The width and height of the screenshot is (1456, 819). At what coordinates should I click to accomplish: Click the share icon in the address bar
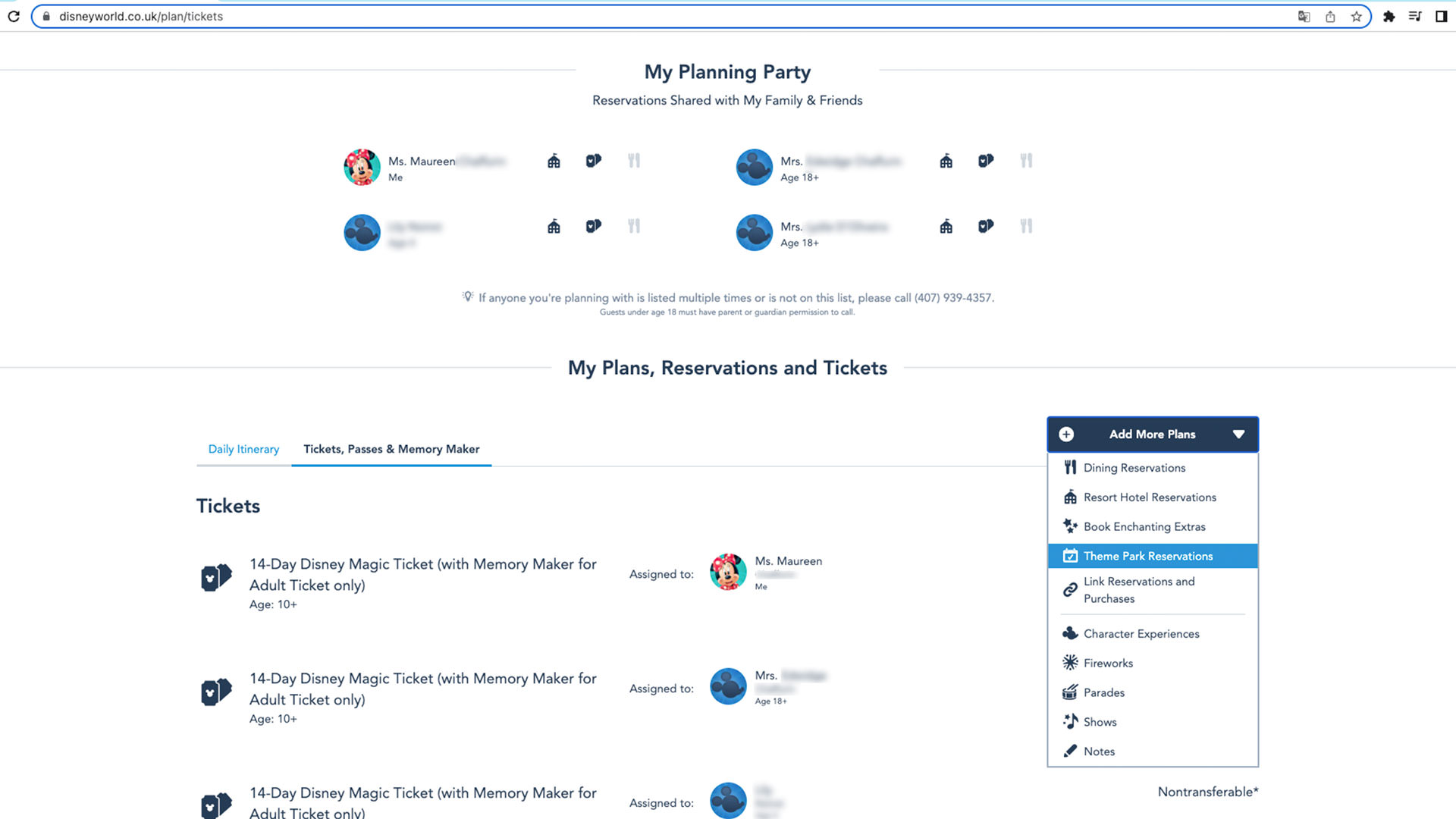coord(1330,17)
